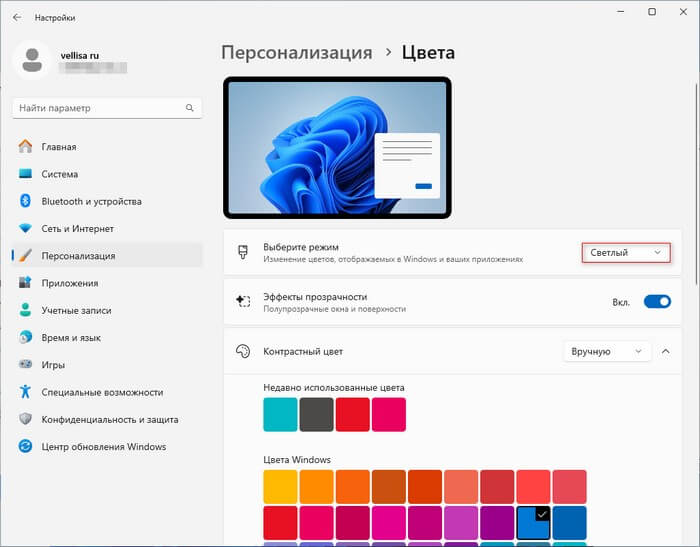Open the accent color Вручную dropdown
This screenshot has height=547, width=700.
coord(608,352)
